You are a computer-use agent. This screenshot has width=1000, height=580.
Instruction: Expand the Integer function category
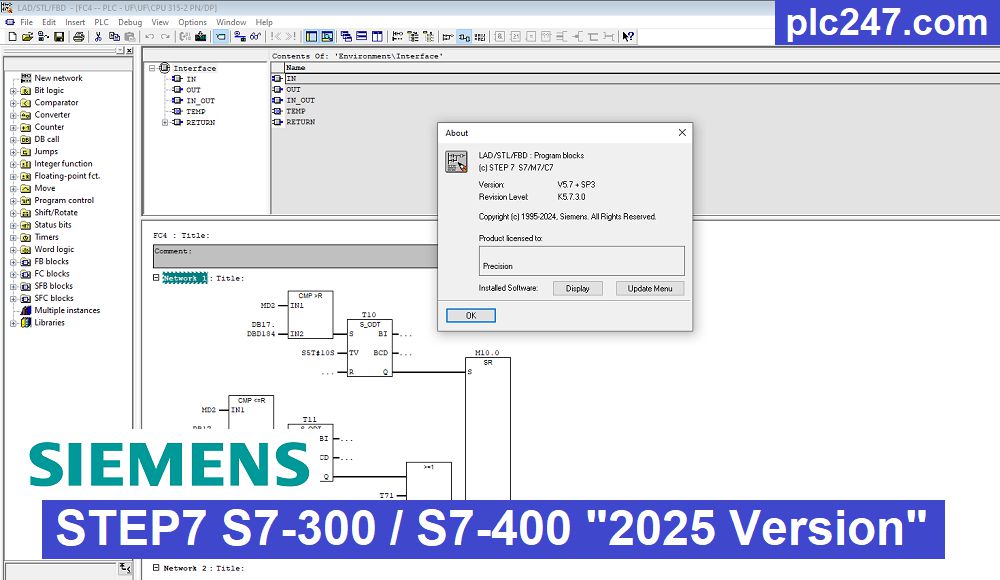click(13, 165)
